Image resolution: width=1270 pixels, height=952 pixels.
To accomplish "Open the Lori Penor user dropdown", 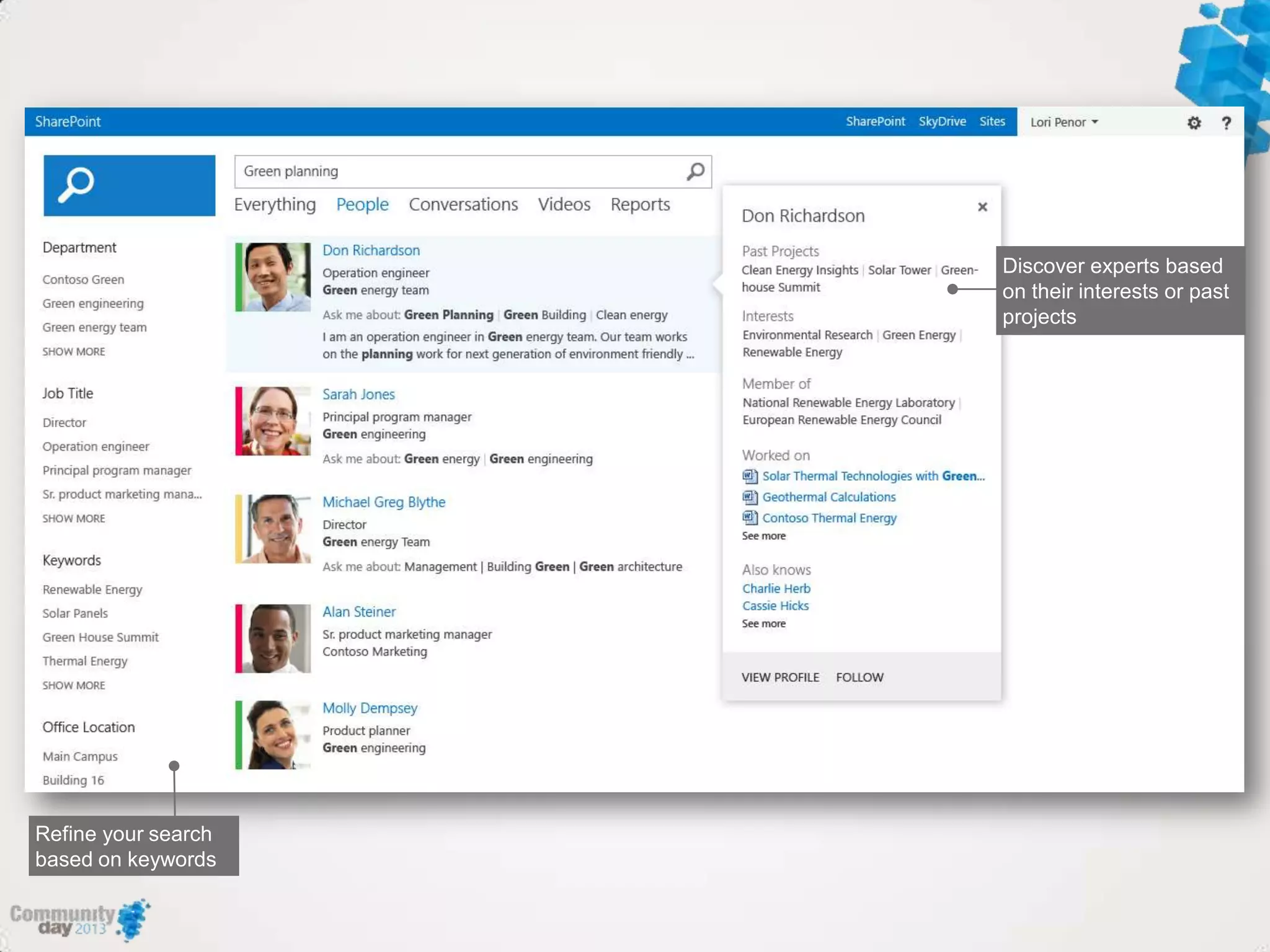I will (x=1064, y=122).
